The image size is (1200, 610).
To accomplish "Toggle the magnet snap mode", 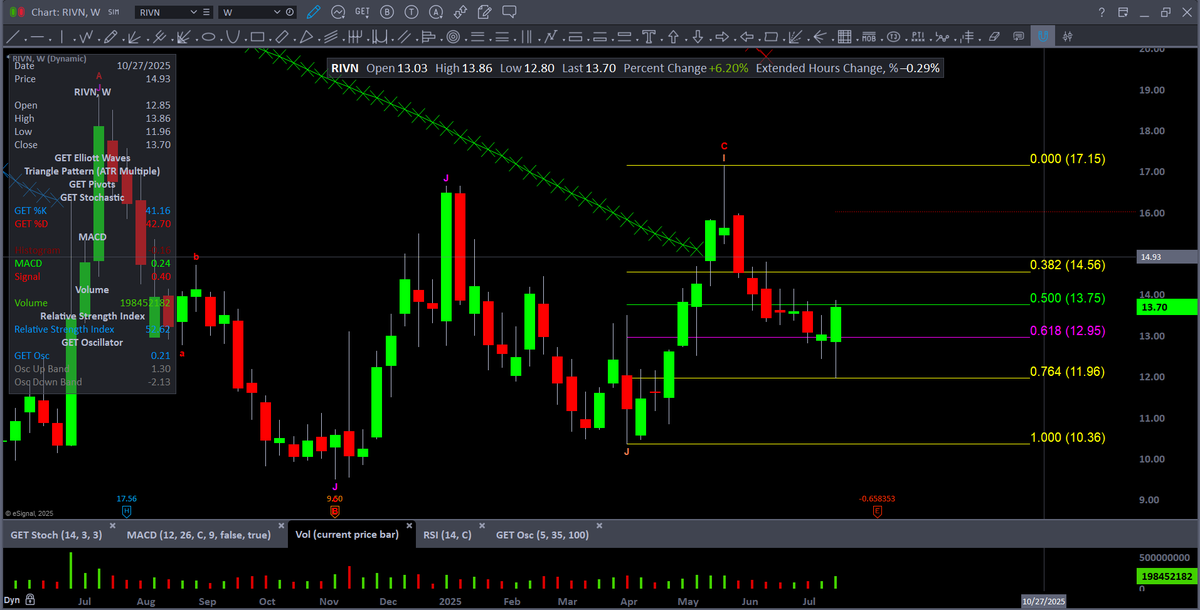I will point(1043,37).
